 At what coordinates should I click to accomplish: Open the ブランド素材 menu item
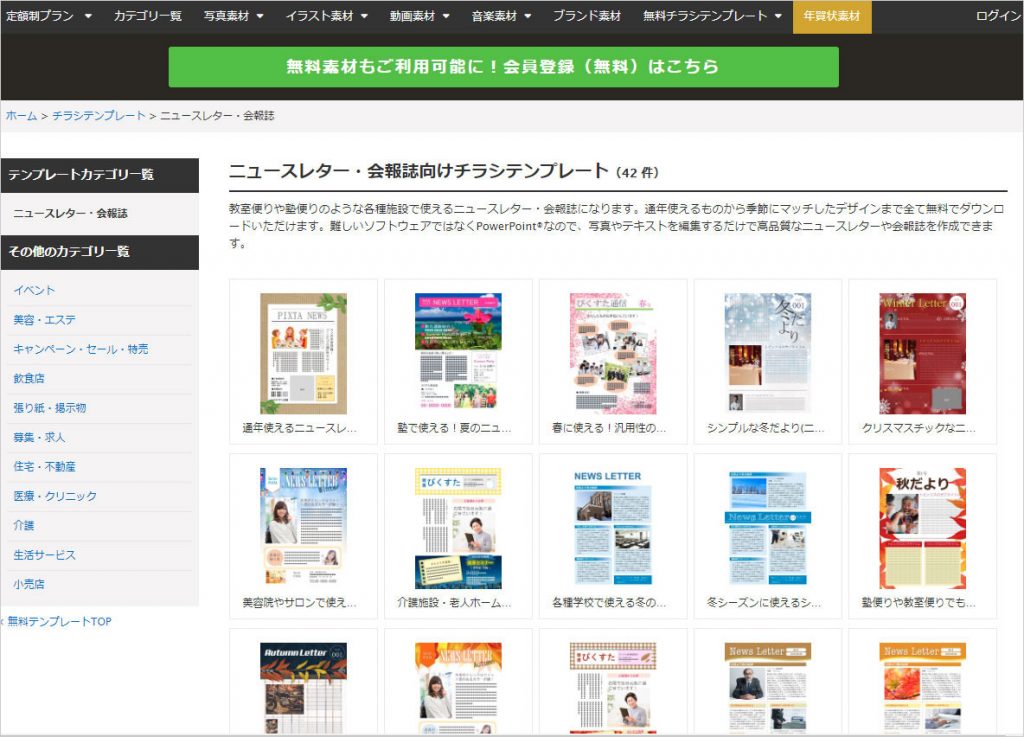(x=586, y=16)
